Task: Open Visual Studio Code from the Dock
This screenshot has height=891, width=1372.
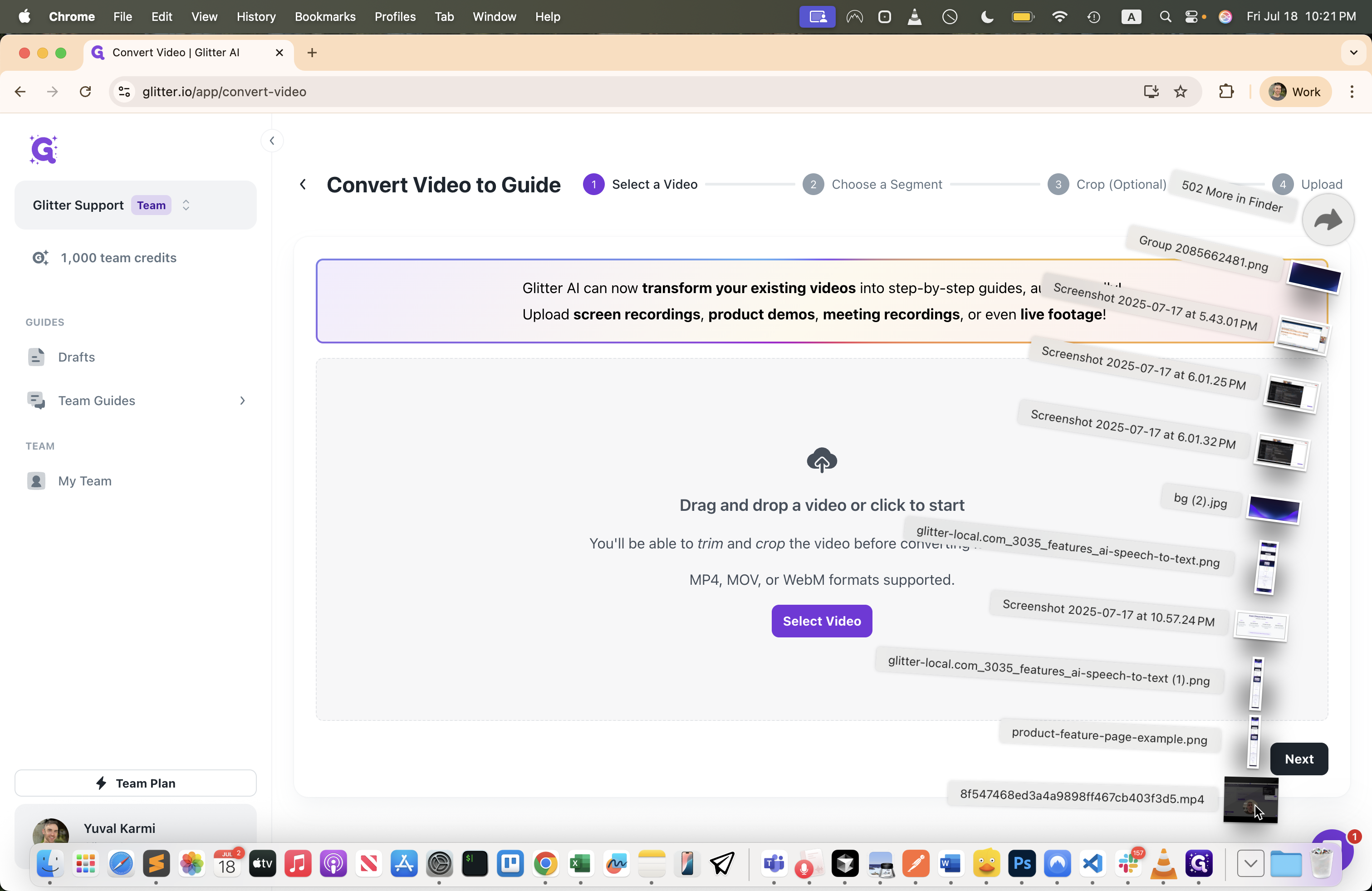Action: tap(1093, 863)
